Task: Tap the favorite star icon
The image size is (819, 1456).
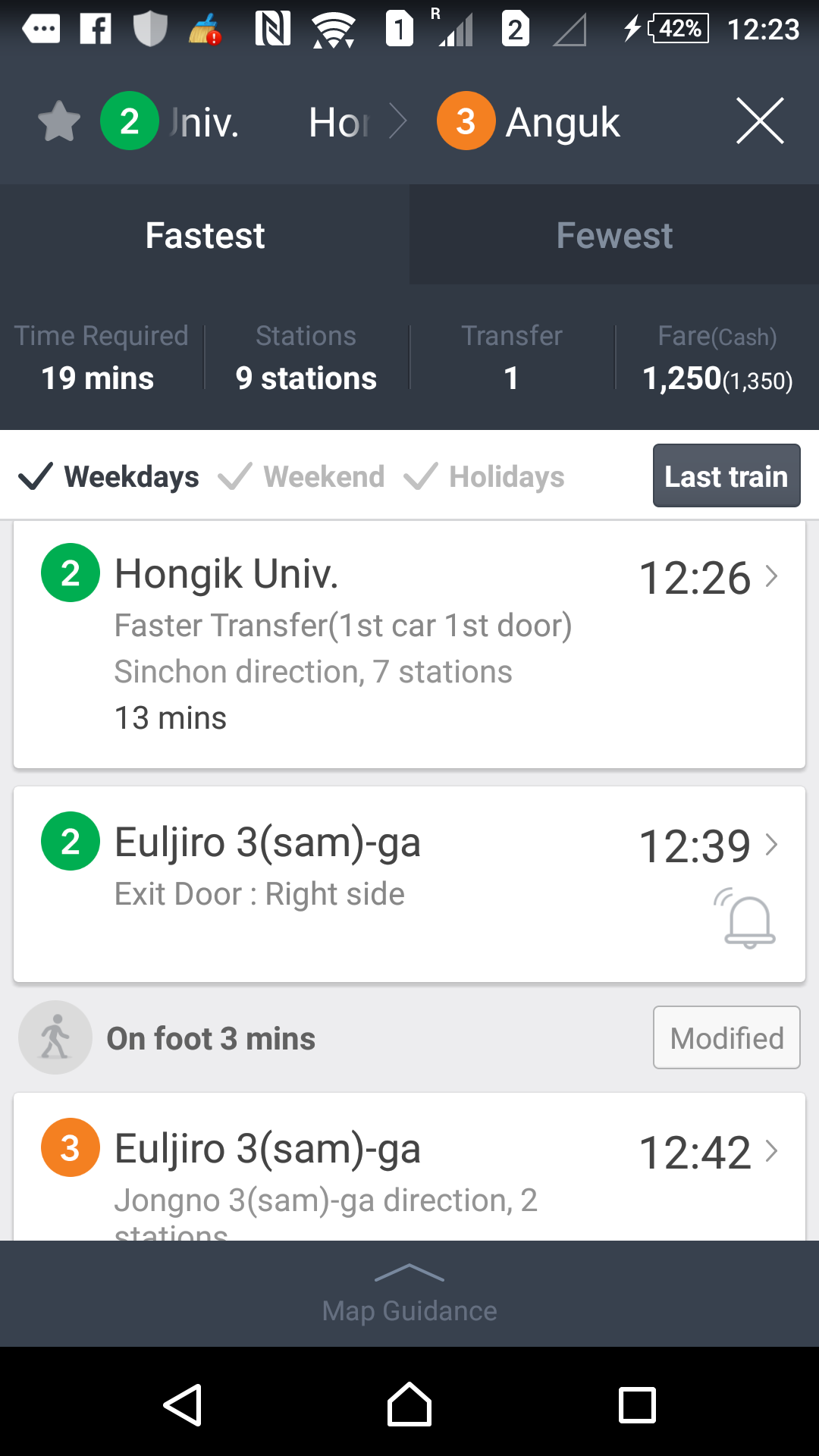Action: pyautogui.click(x=59, y=121)
